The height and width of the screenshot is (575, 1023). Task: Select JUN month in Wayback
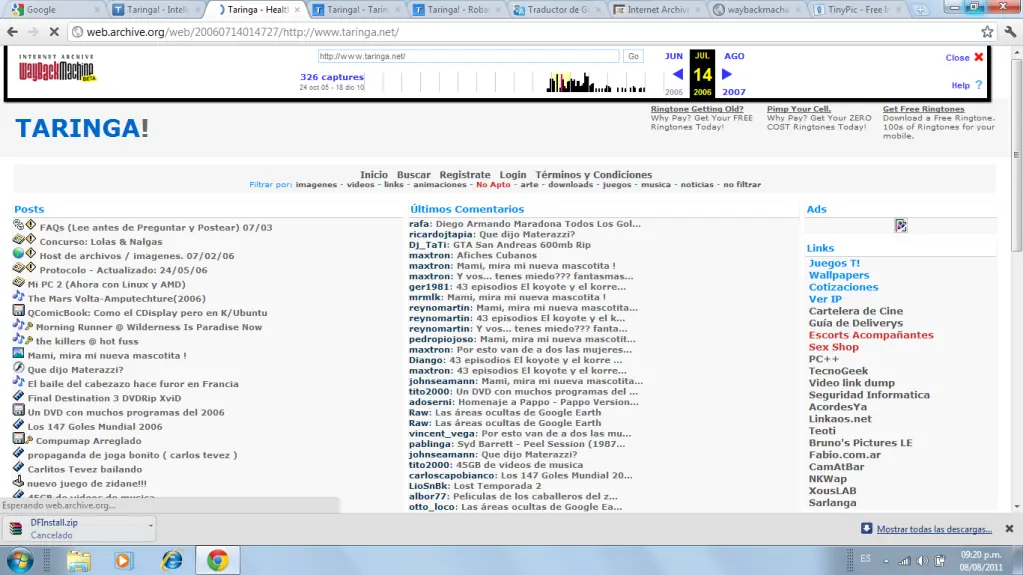coord(674,56)
